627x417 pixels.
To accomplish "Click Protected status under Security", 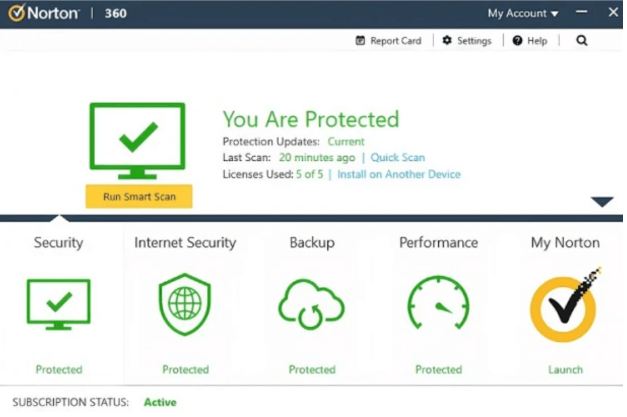I will click(59, 369).
